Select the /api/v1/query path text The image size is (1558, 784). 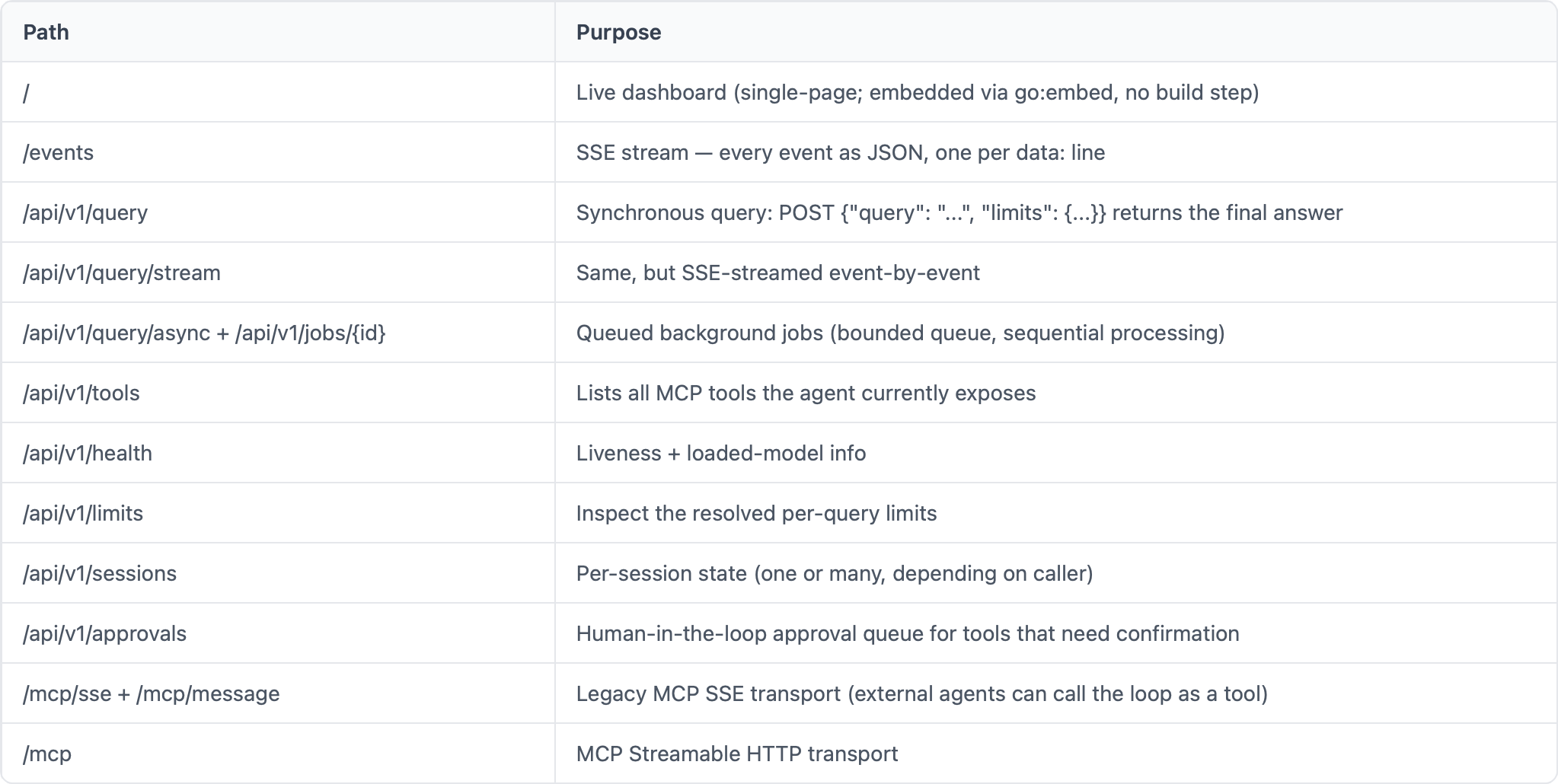point(85,212)
